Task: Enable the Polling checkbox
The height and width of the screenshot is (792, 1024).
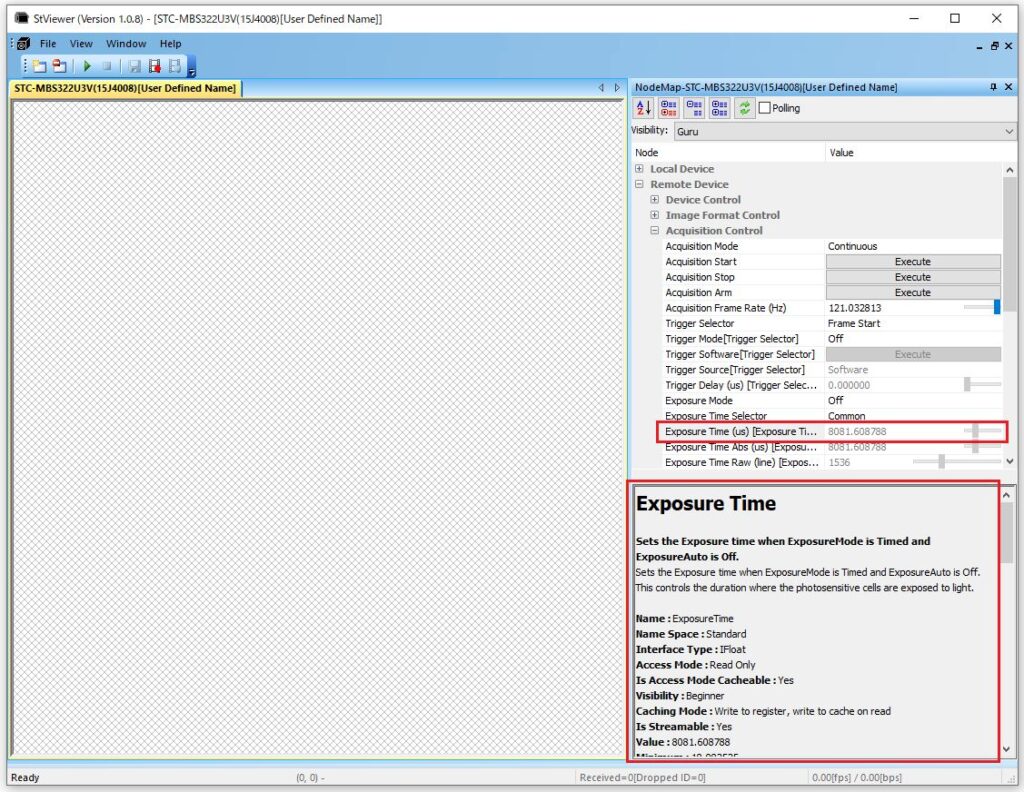Action: click(765, 108)
